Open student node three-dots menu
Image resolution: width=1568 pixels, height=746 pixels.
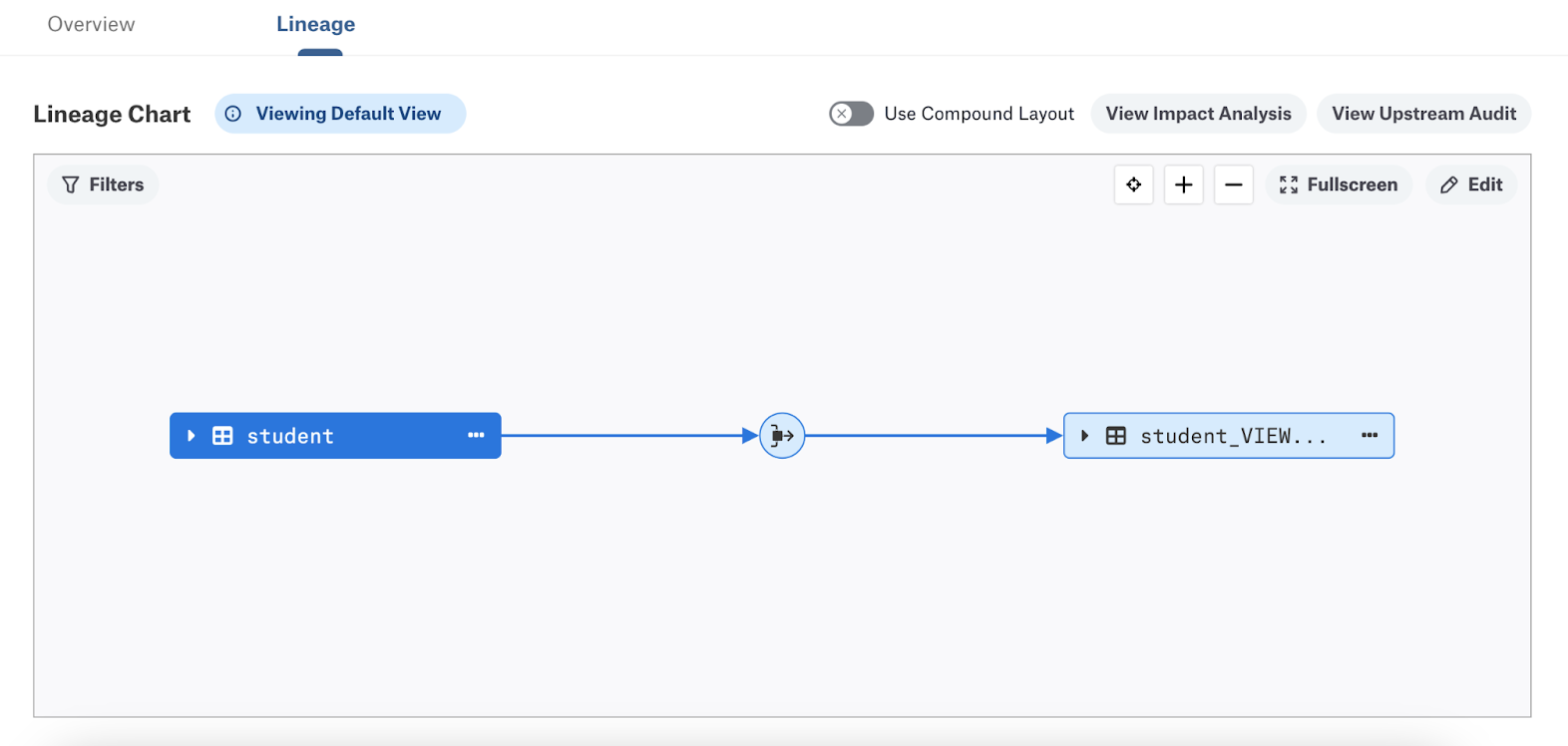tap(476, 436)
